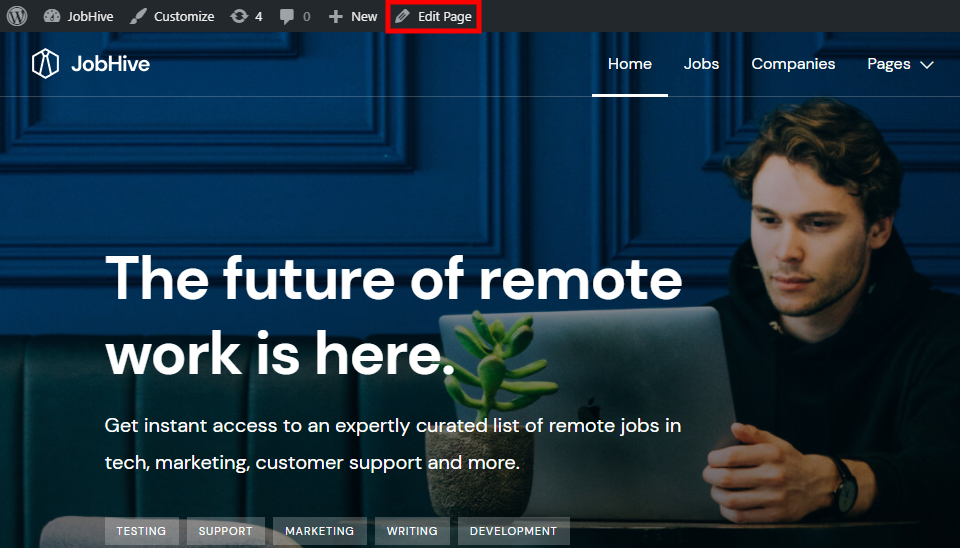Open the JobHive site menu in admin bar

click(90, 16)
